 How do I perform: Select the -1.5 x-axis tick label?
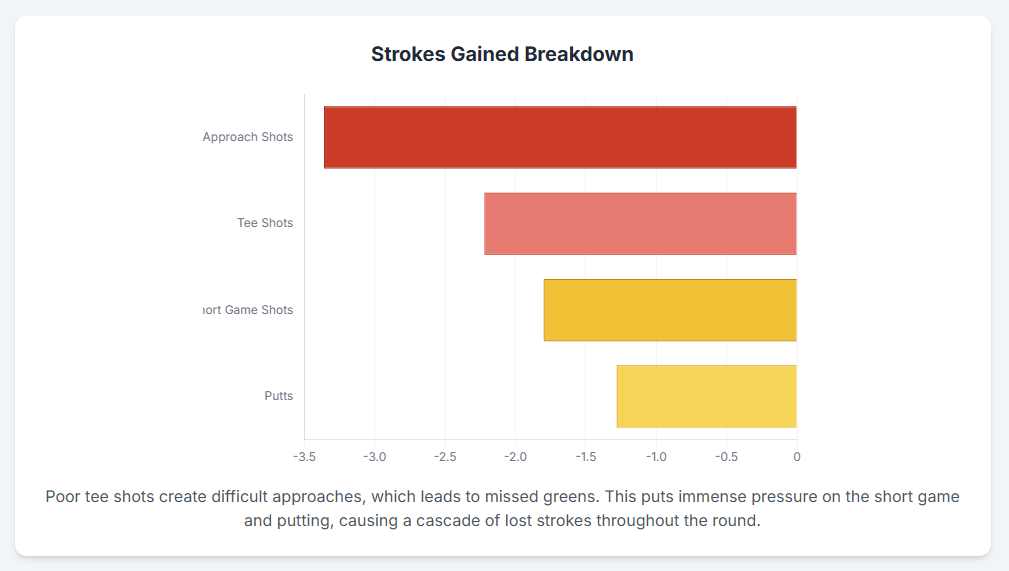coord(585,457)
